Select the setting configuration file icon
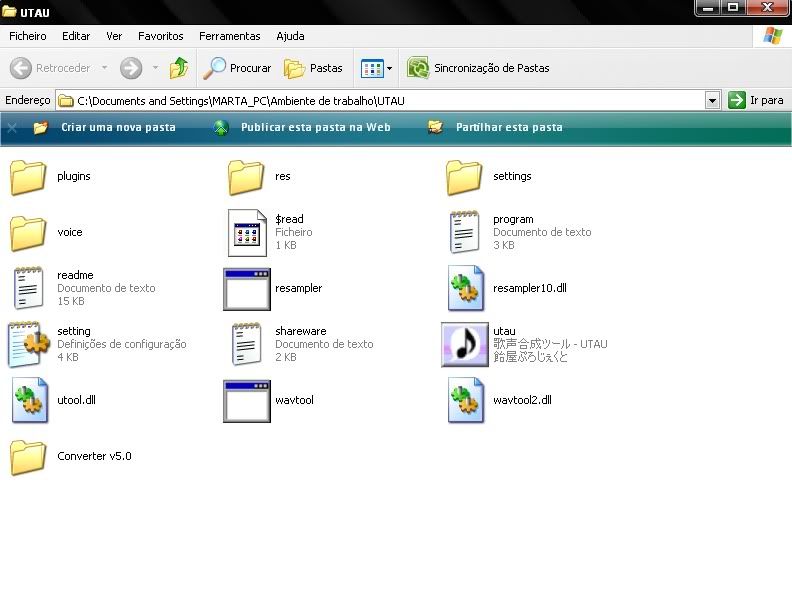The image size is (792, 593). (28, 344)
